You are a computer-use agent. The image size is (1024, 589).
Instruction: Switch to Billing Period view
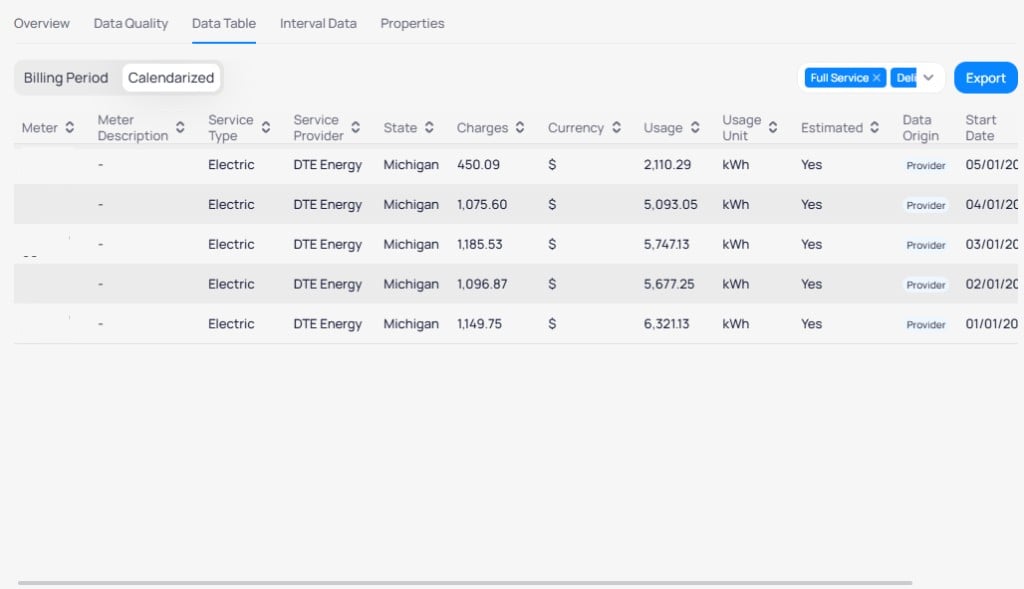tap(66, 78)
